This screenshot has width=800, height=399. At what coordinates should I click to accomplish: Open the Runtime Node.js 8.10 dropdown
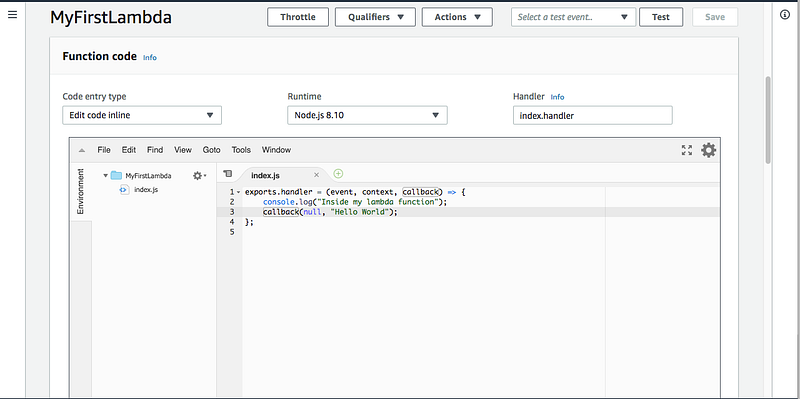click(x=367, y=115)
